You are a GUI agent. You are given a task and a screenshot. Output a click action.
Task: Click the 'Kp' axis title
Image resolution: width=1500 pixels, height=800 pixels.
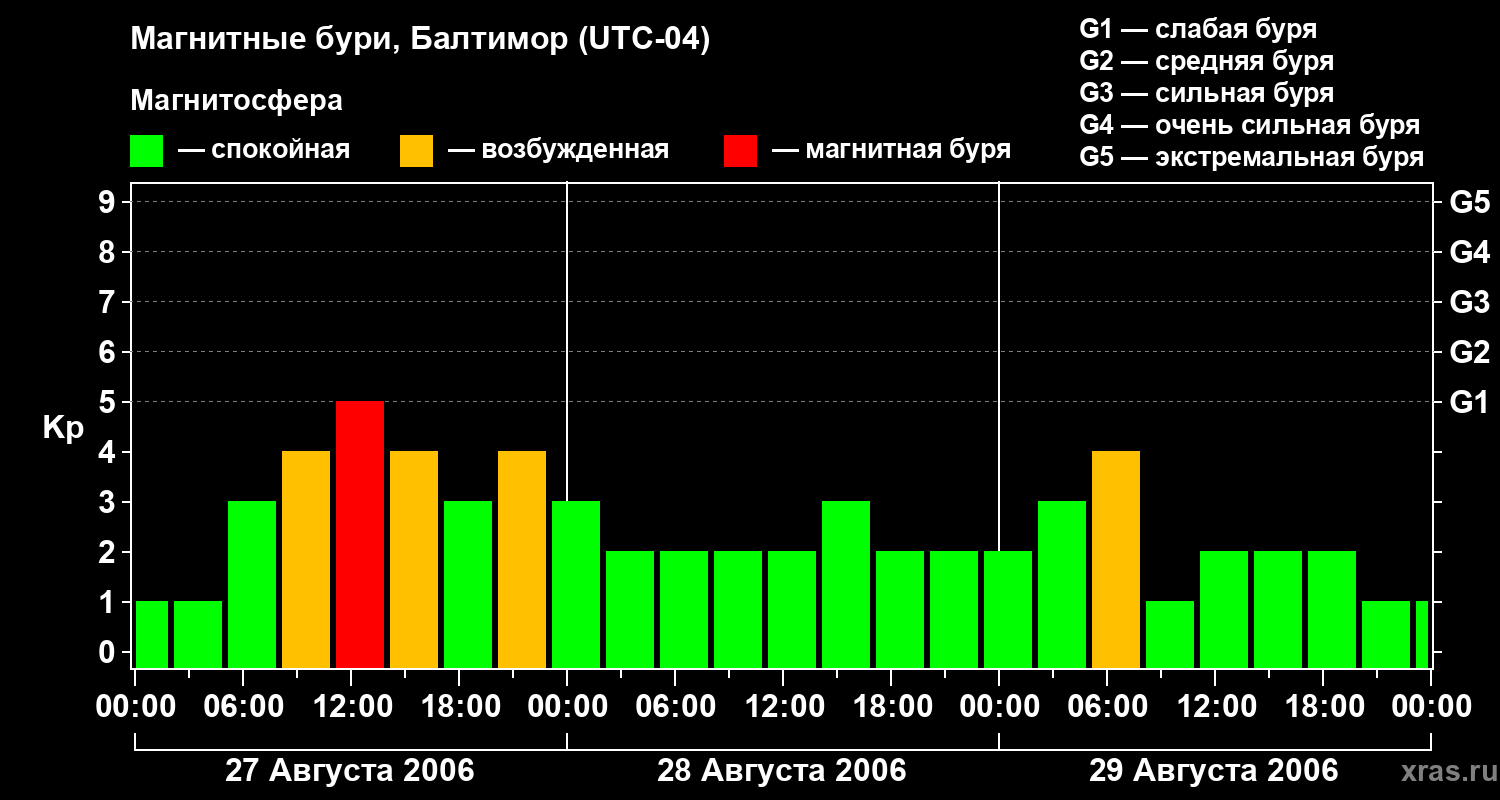pos(64,428)
